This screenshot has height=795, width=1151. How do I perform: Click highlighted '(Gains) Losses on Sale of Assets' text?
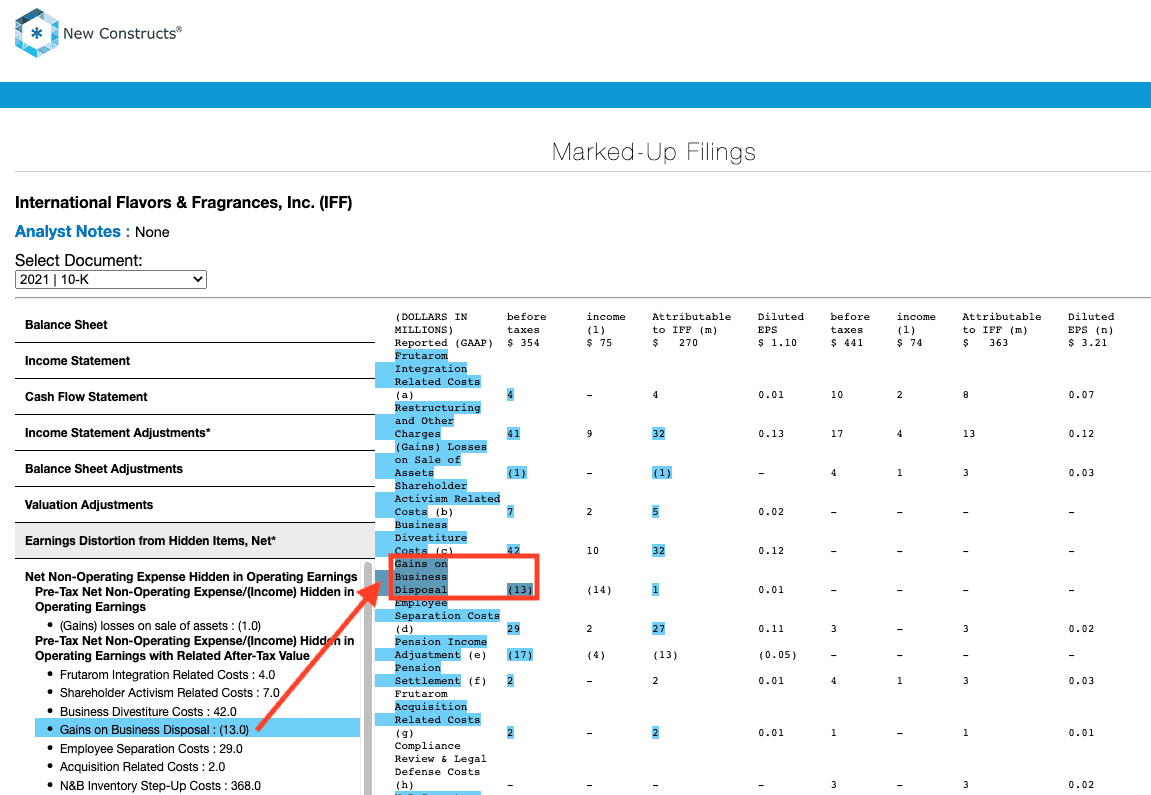click(x=440, y=460)
